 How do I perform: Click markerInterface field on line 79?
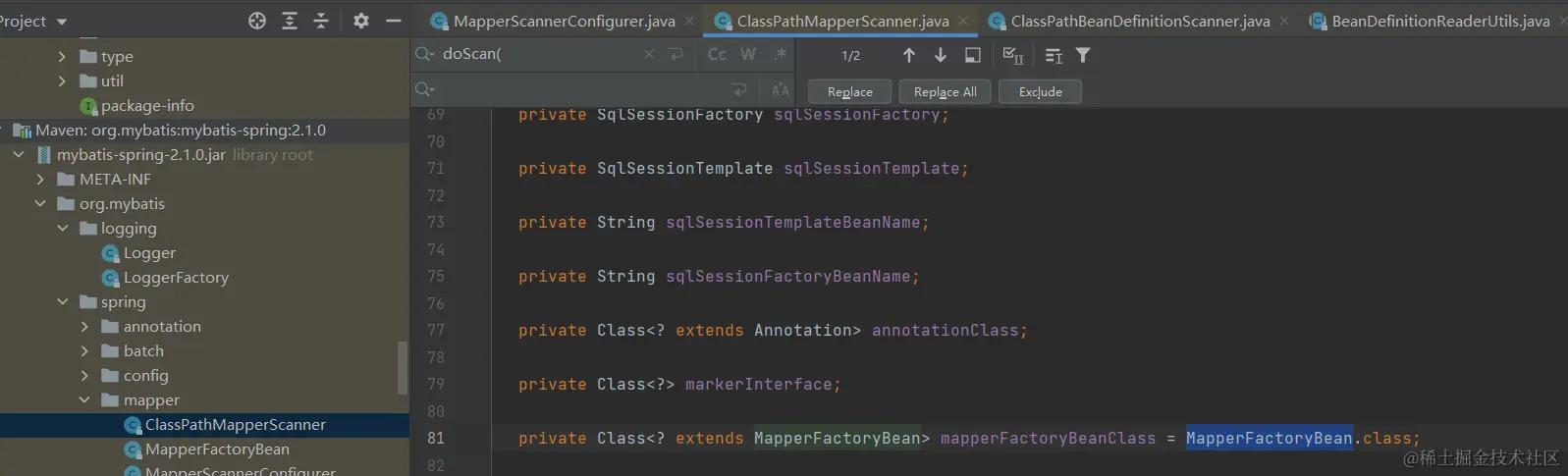759,385
